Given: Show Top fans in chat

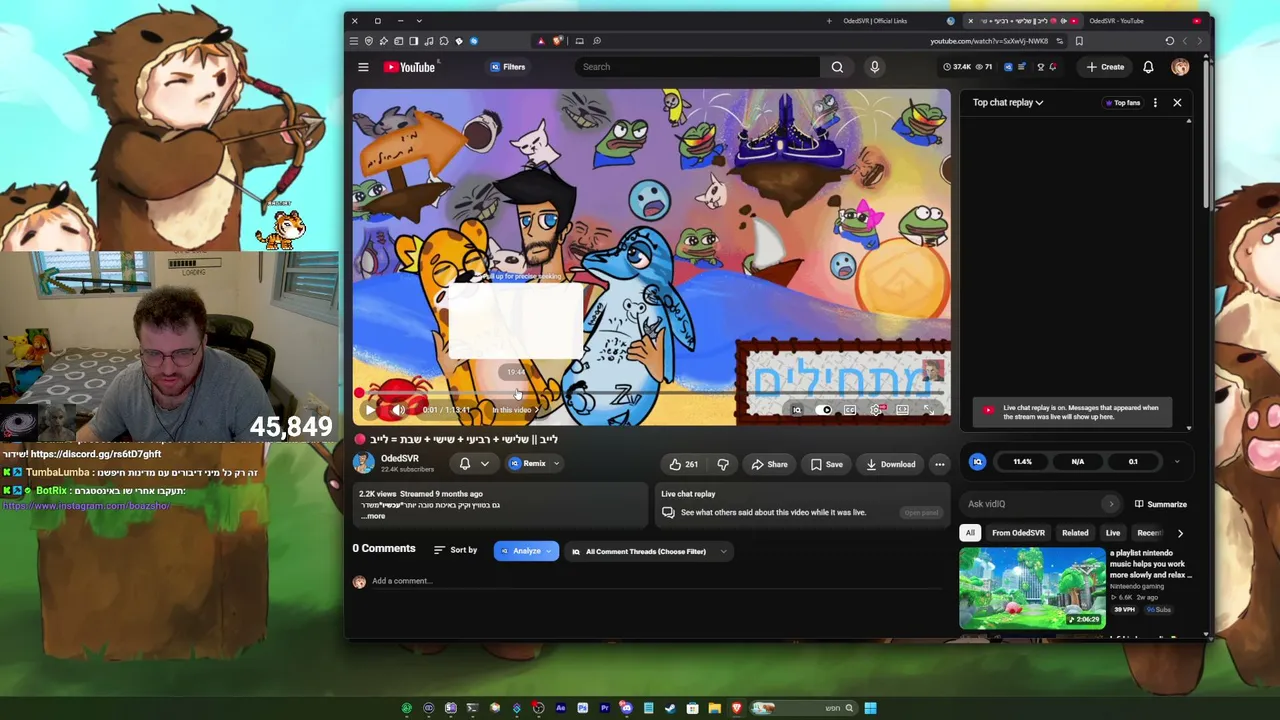Looking at the screenshot, I should tap(1122, 102).
